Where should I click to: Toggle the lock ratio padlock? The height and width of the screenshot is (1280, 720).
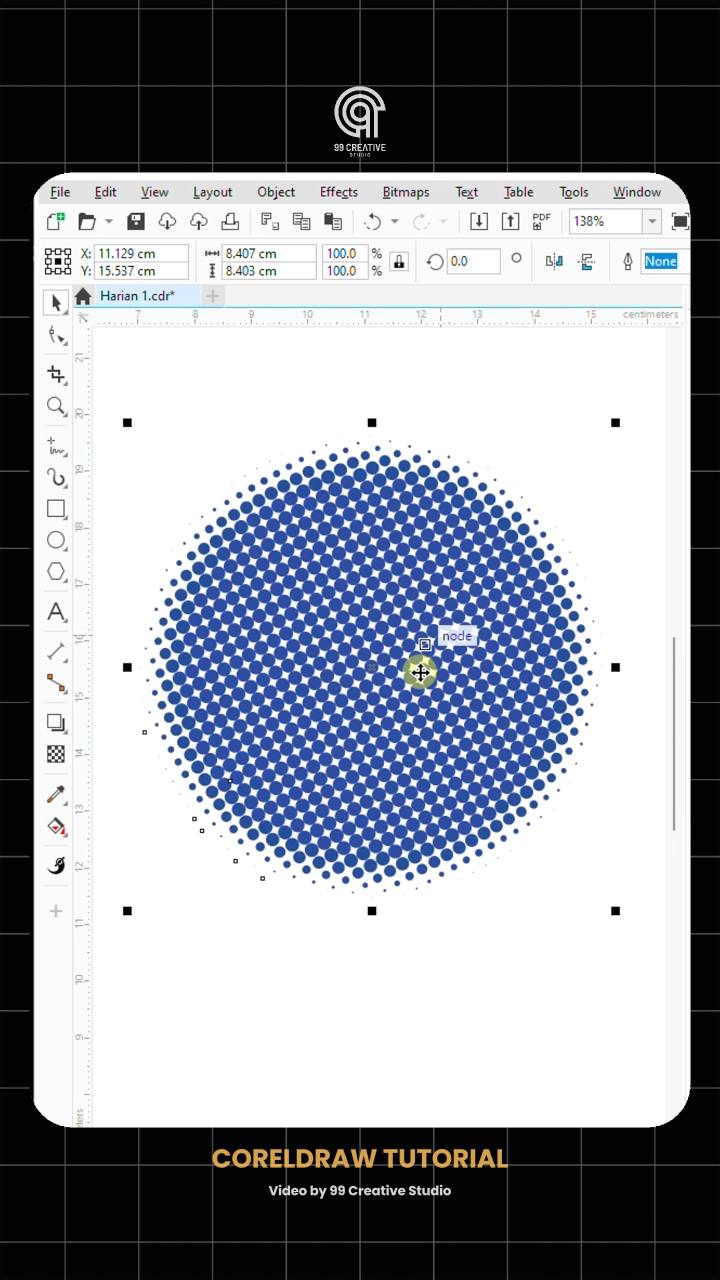(399, 262)
